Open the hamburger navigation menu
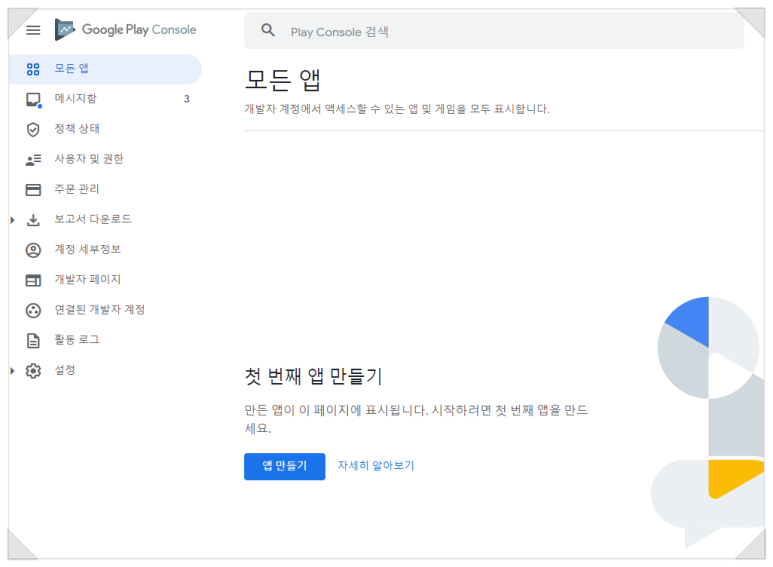The height and width of the screenshot is (567, 773). click(x=33, y=30)
